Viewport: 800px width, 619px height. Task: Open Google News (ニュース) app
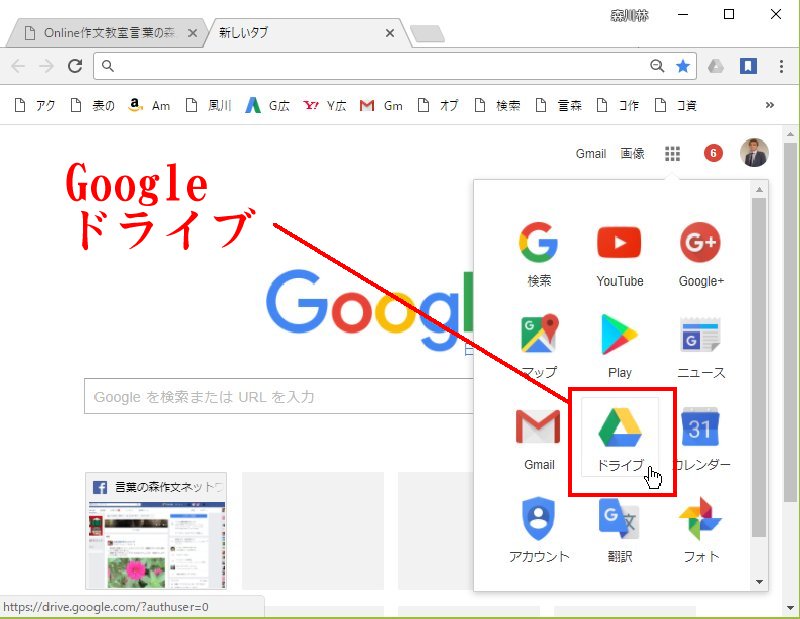[x=701, y=345]
